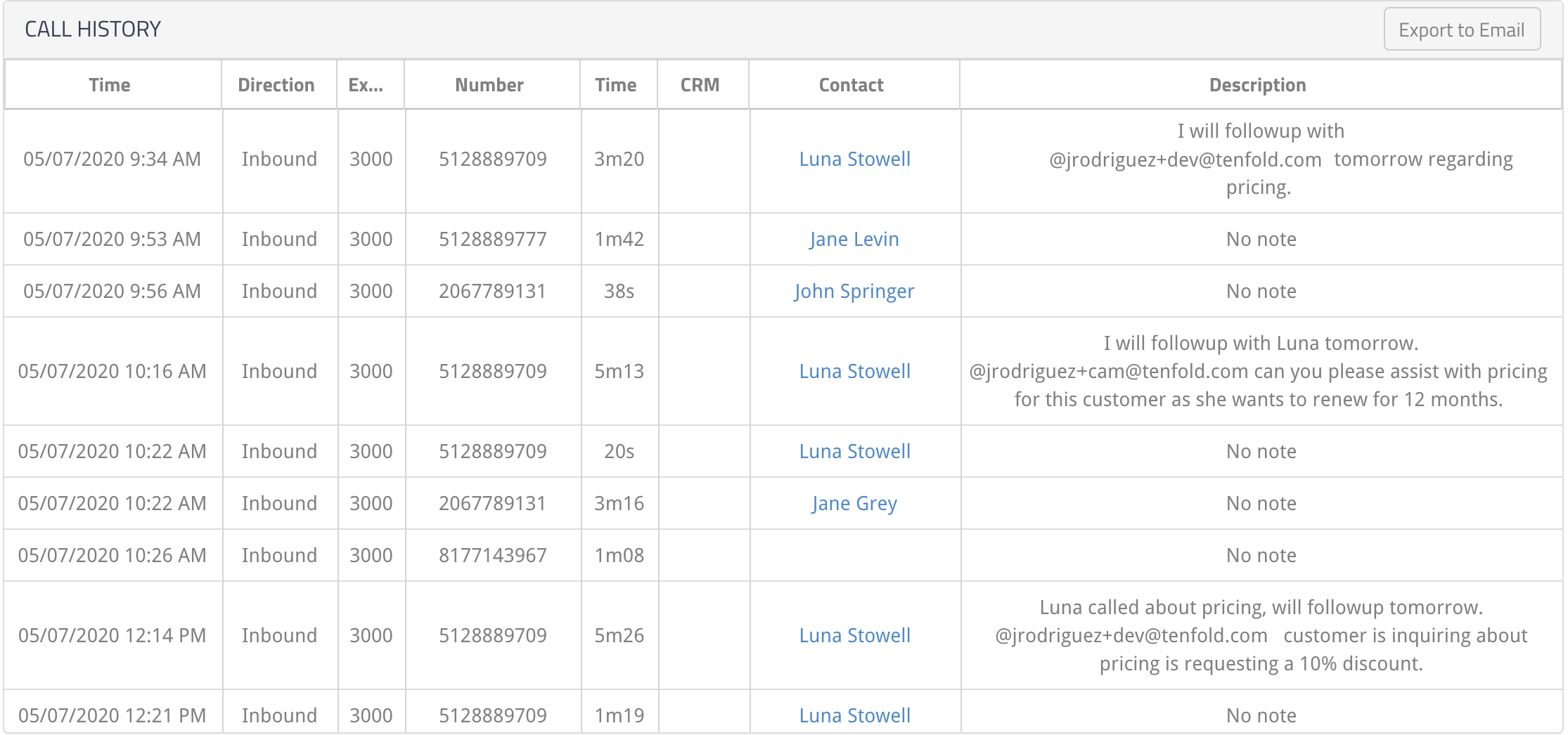Click the Description column header
The width and height of the screenshot is (1568, 735).
(x=1258, y=85)
